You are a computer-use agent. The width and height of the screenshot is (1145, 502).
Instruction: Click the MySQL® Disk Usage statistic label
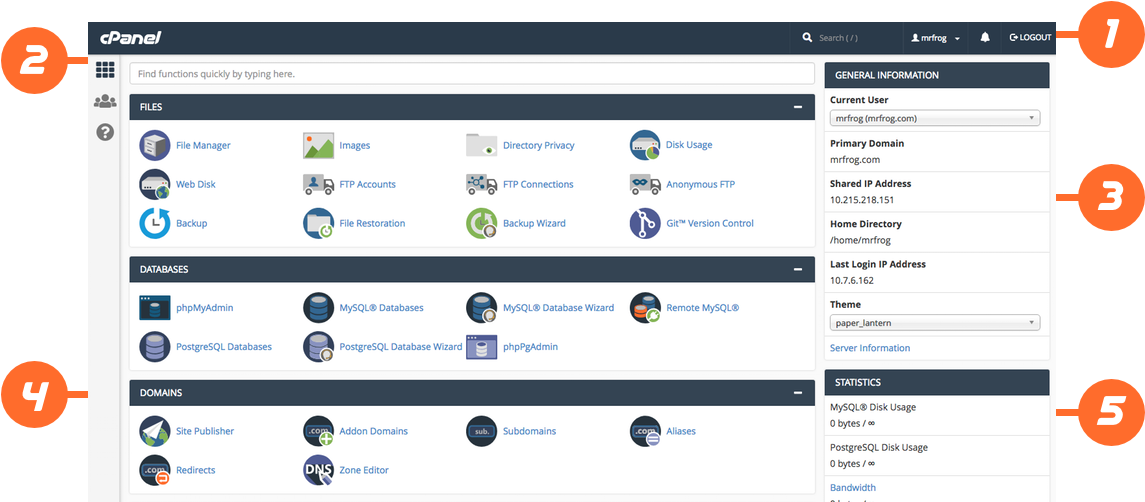coord(873,407)
